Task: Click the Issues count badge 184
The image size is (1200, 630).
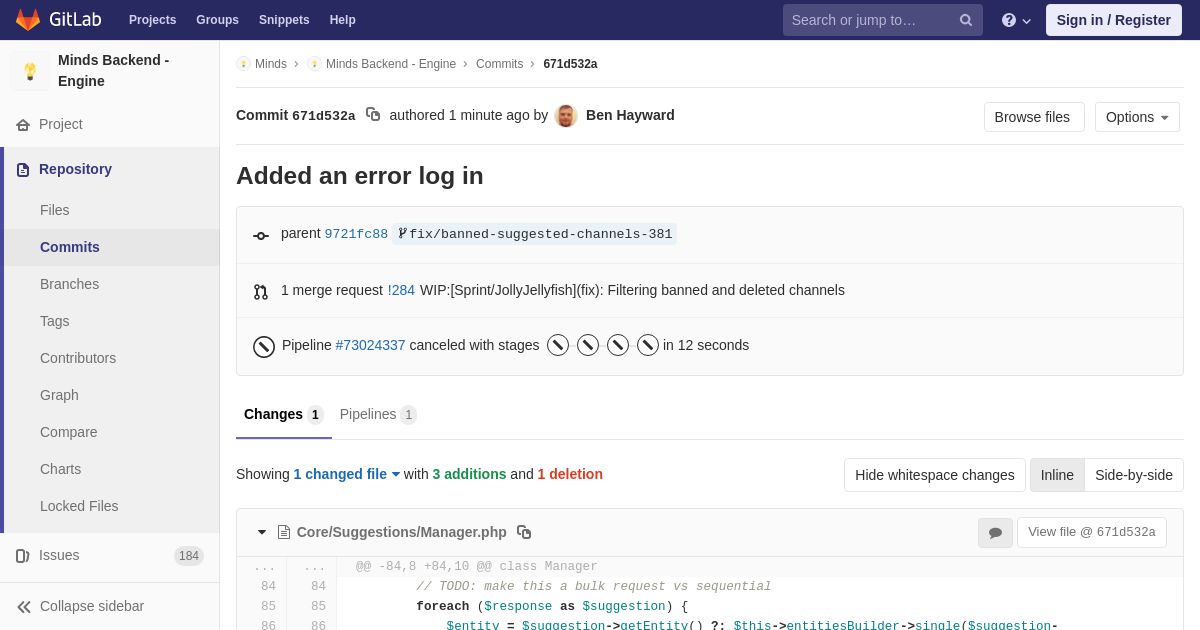Action: coord(189,556)
